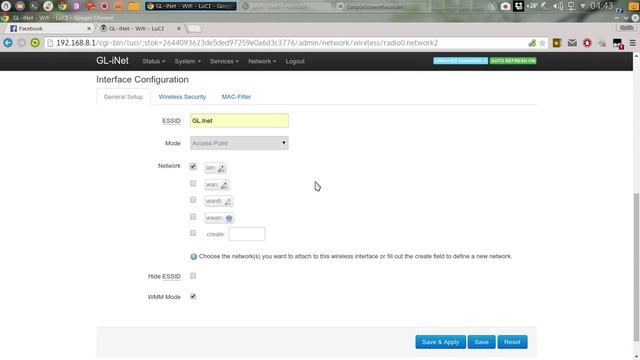This screenshot has height=360, width=640.
Task: Click the browser address bar URL
Action: (286, 43)
